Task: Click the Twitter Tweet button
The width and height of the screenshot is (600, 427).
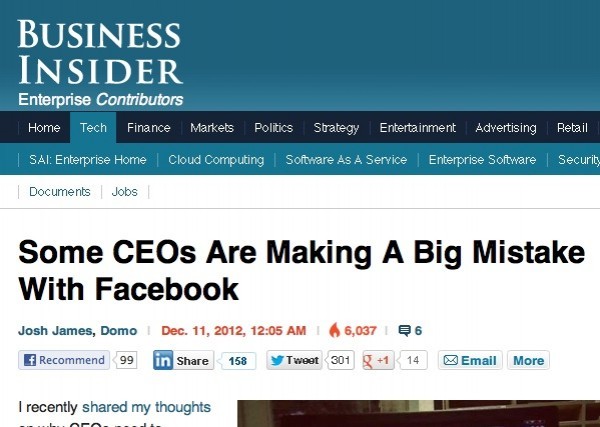Action: [x=293, y=361]
